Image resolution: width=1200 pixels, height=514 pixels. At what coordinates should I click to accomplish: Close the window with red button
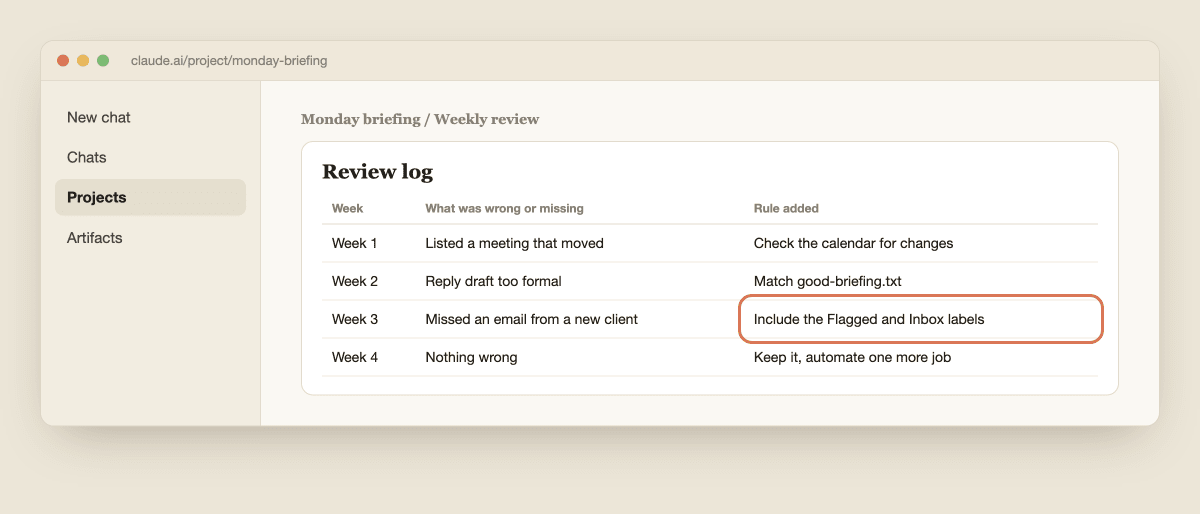point(63,61)
